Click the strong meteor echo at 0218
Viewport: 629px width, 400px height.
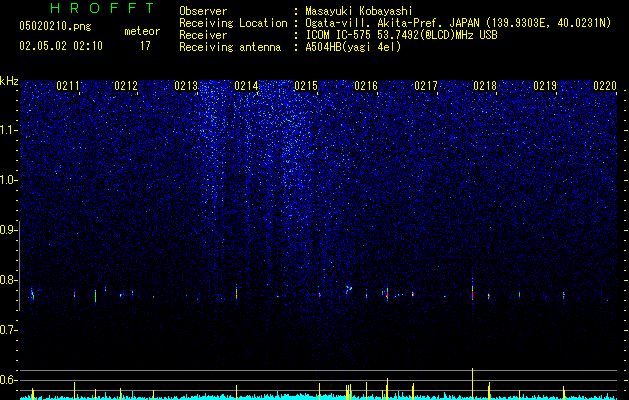pyautogui.click(x=473, y=291)
